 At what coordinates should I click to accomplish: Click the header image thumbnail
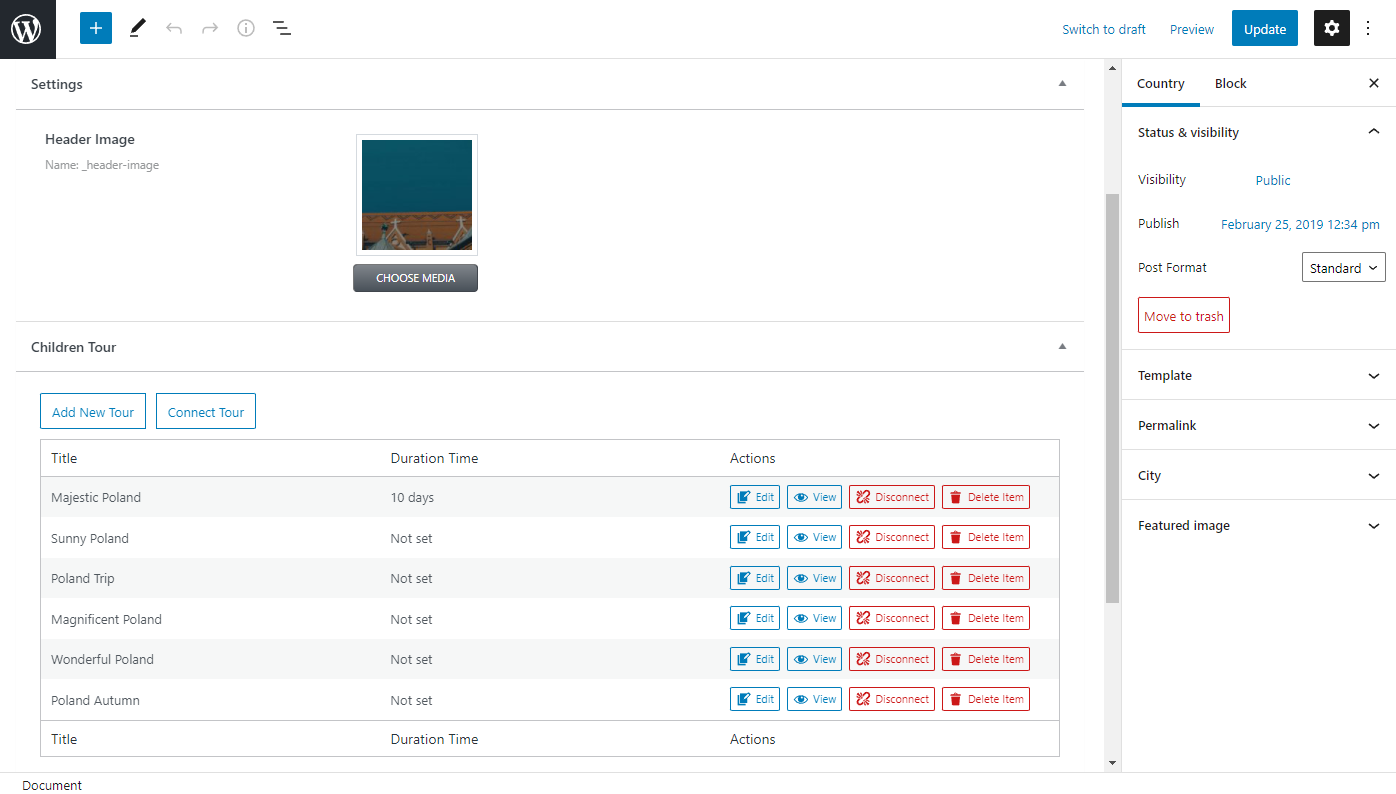click(x=417, y=195)
